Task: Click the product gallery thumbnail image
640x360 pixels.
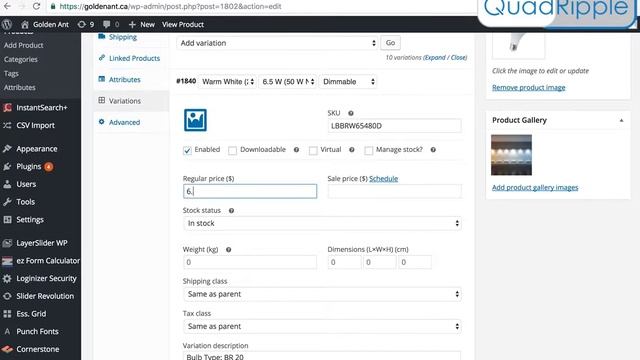Action: coord(511,155)
